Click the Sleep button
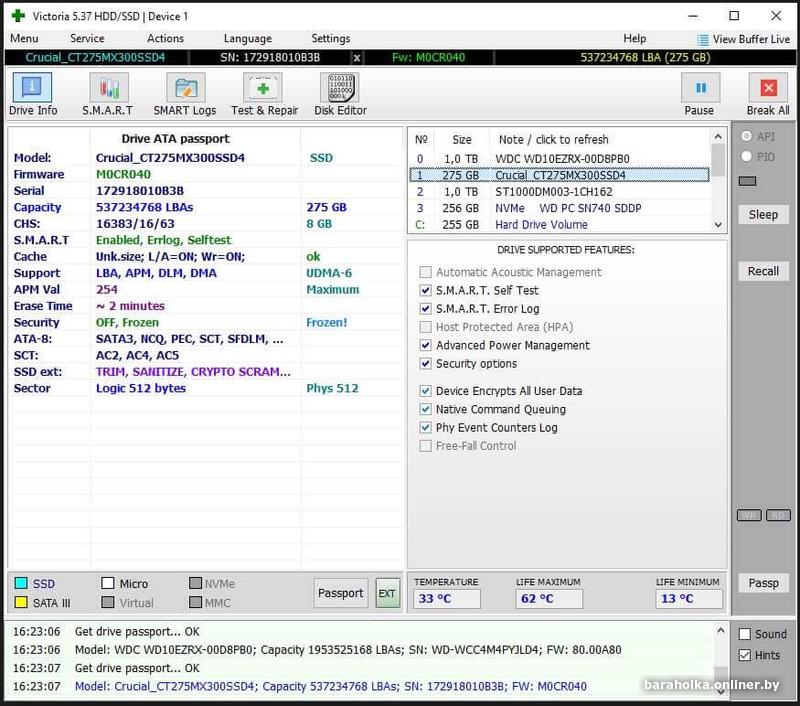Viewport: 800px width, 706px height. coord(763,215)
